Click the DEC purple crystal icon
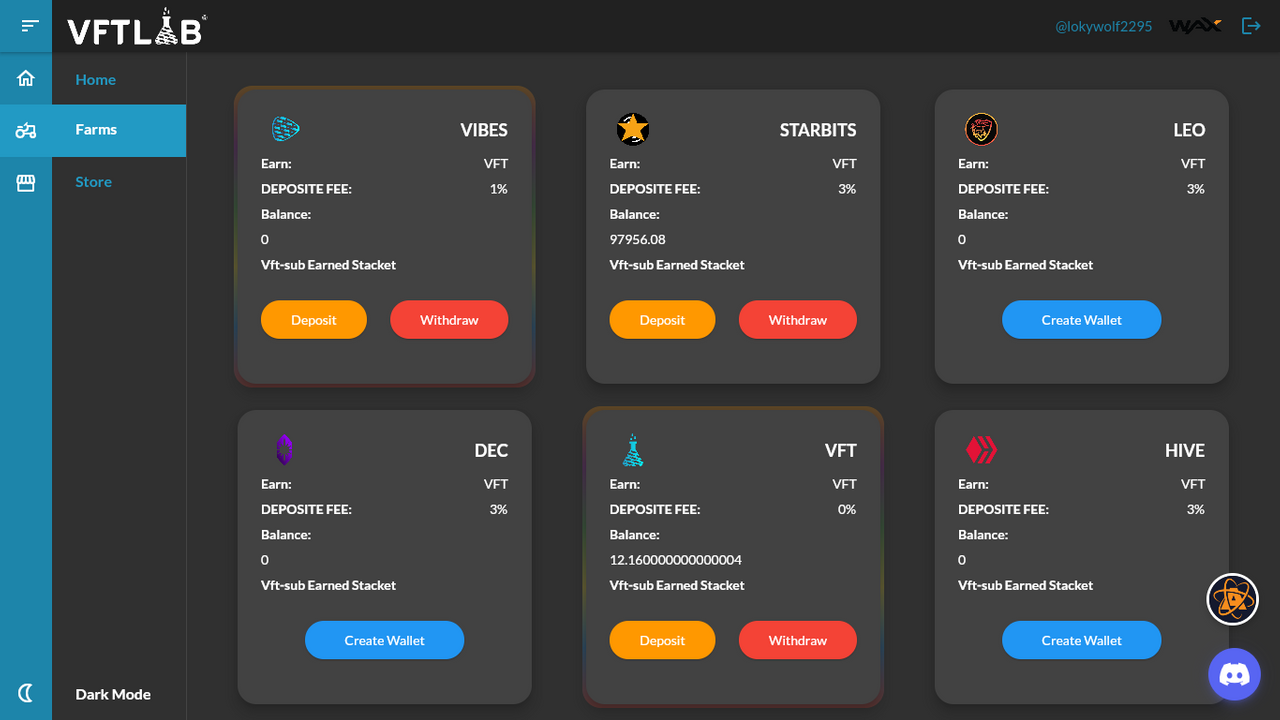This screenshot has height=720, width=1280. [x=284, y=450]
